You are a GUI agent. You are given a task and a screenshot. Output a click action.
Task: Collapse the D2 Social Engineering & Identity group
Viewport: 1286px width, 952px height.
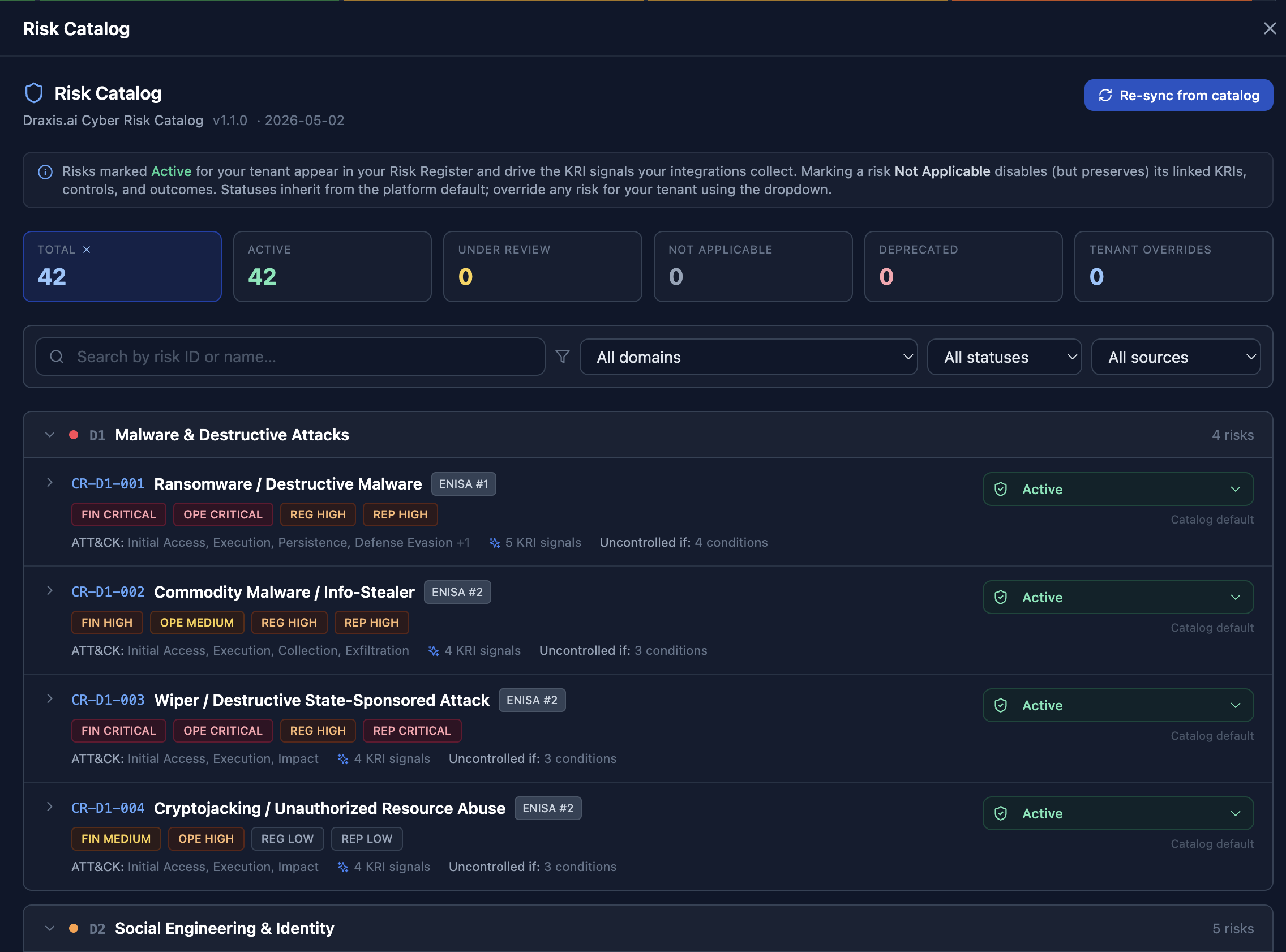tap(50, 928)
